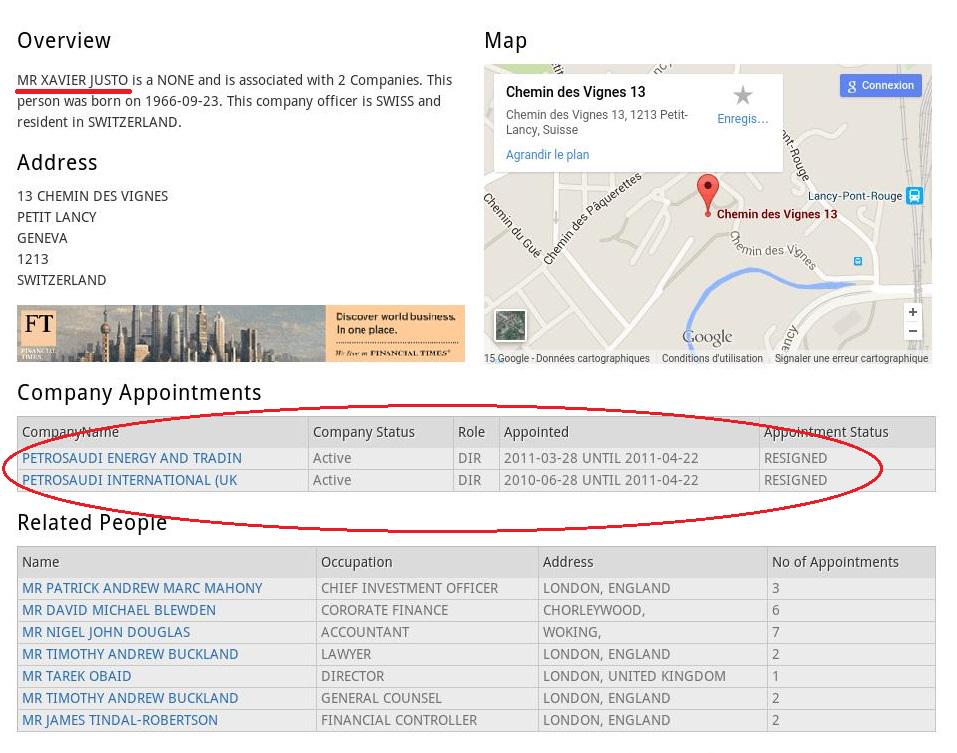Click Signaler une erreur cartographique link
957x753 pixels.
851,358
